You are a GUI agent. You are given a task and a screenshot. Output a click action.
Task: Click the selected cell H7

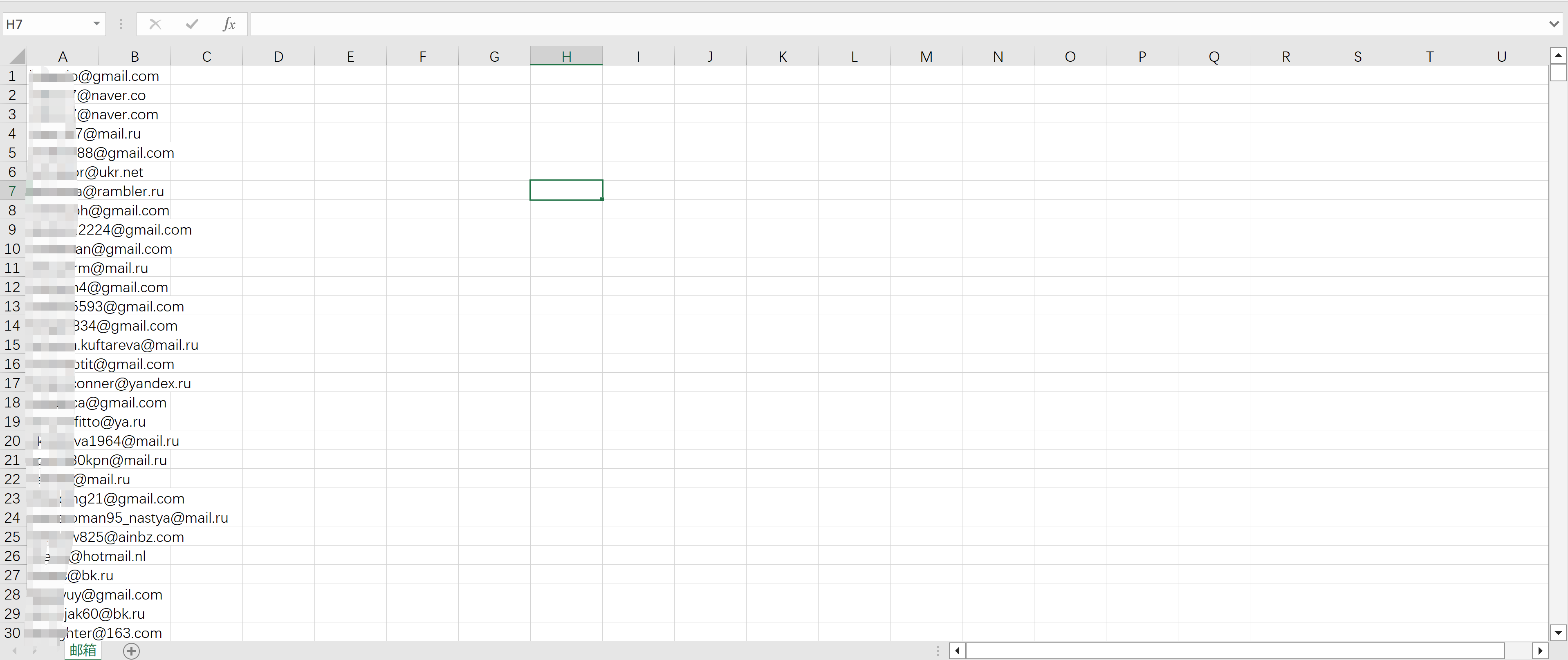pos(566,190)
